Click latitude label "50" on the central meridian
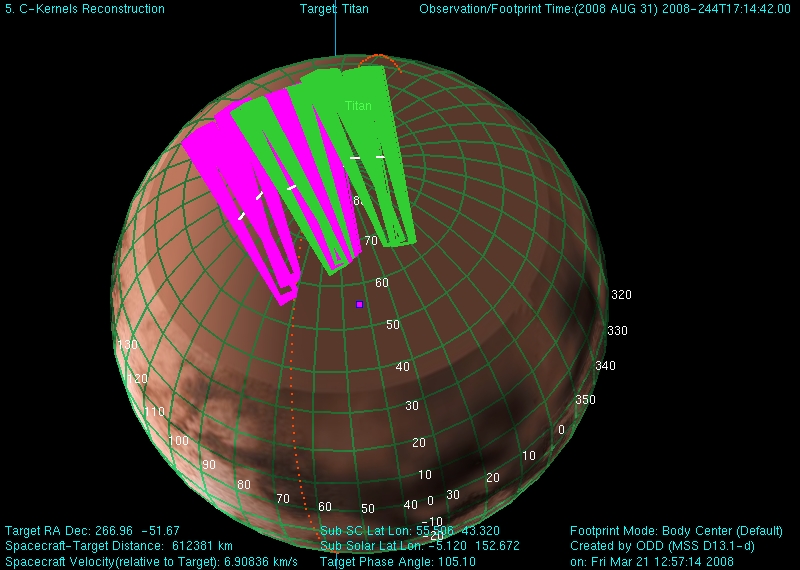The width and height of the screenshot is (800, 570). [x=393, y=325]
